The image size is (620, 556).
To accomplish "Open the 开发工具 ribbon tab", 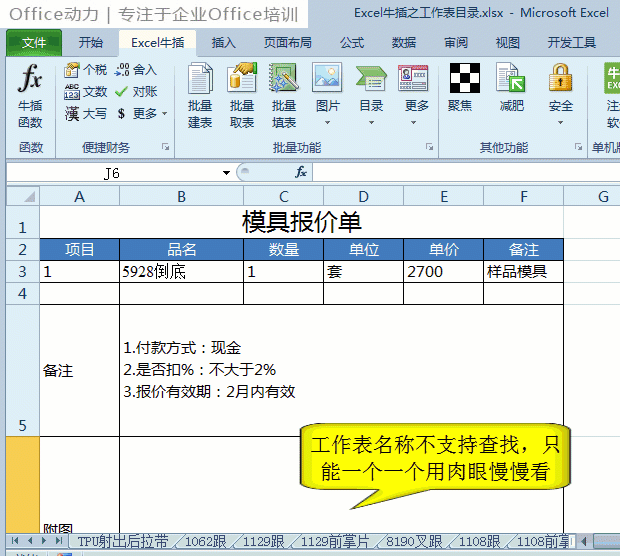I will click(x=572, y=42).
